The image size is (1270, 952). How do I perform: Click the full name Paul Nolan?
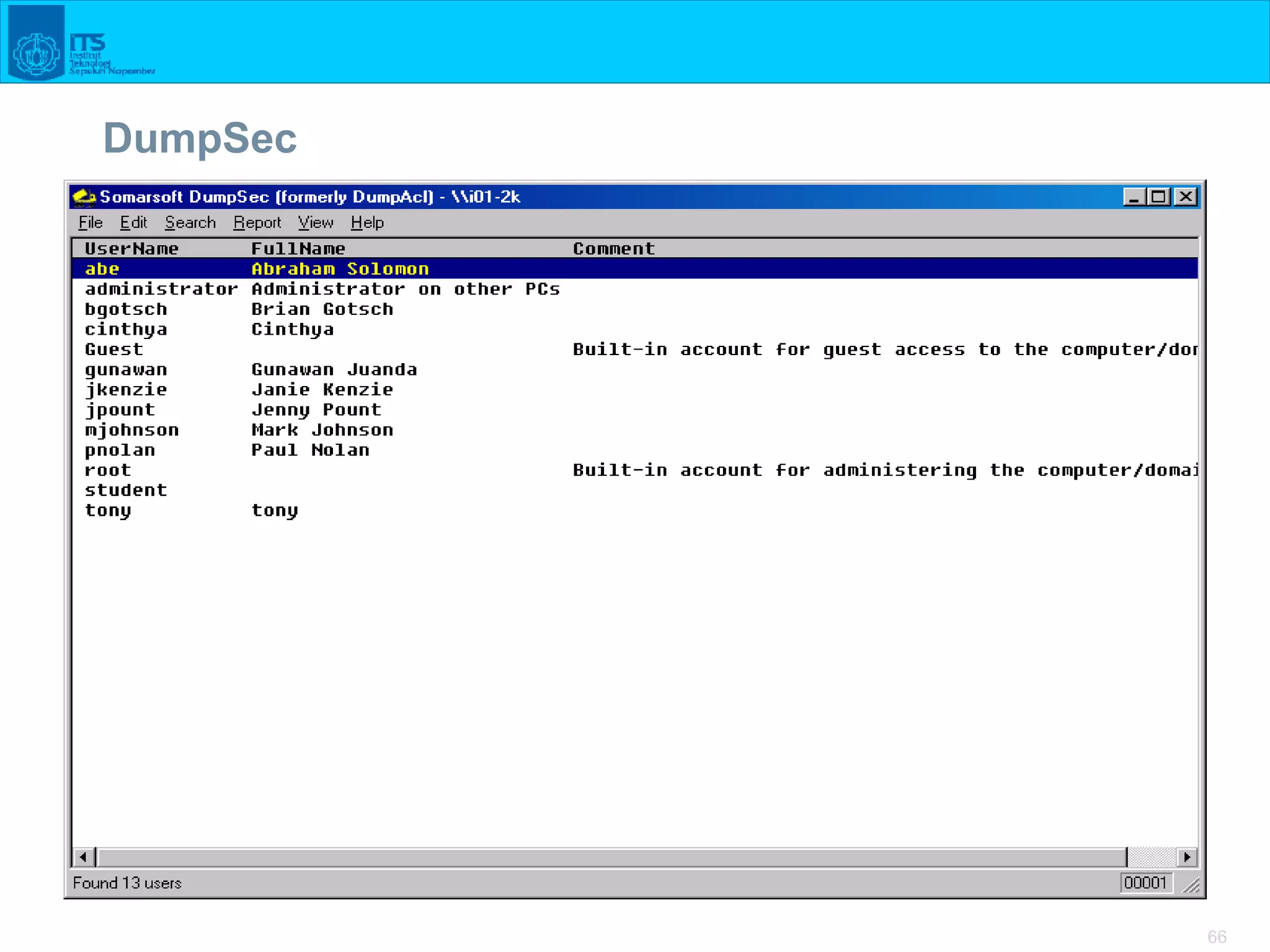coord(311,450)
